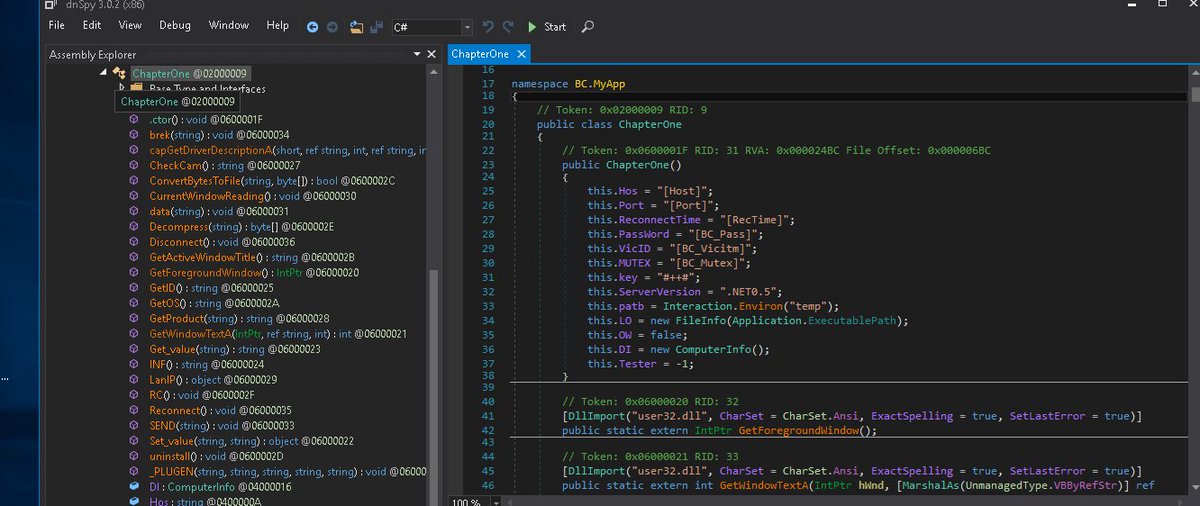Select capGetDriverDescriptionA in tree
The width and height of the screenshot is (1200, 506).
[x=288, y=150]
